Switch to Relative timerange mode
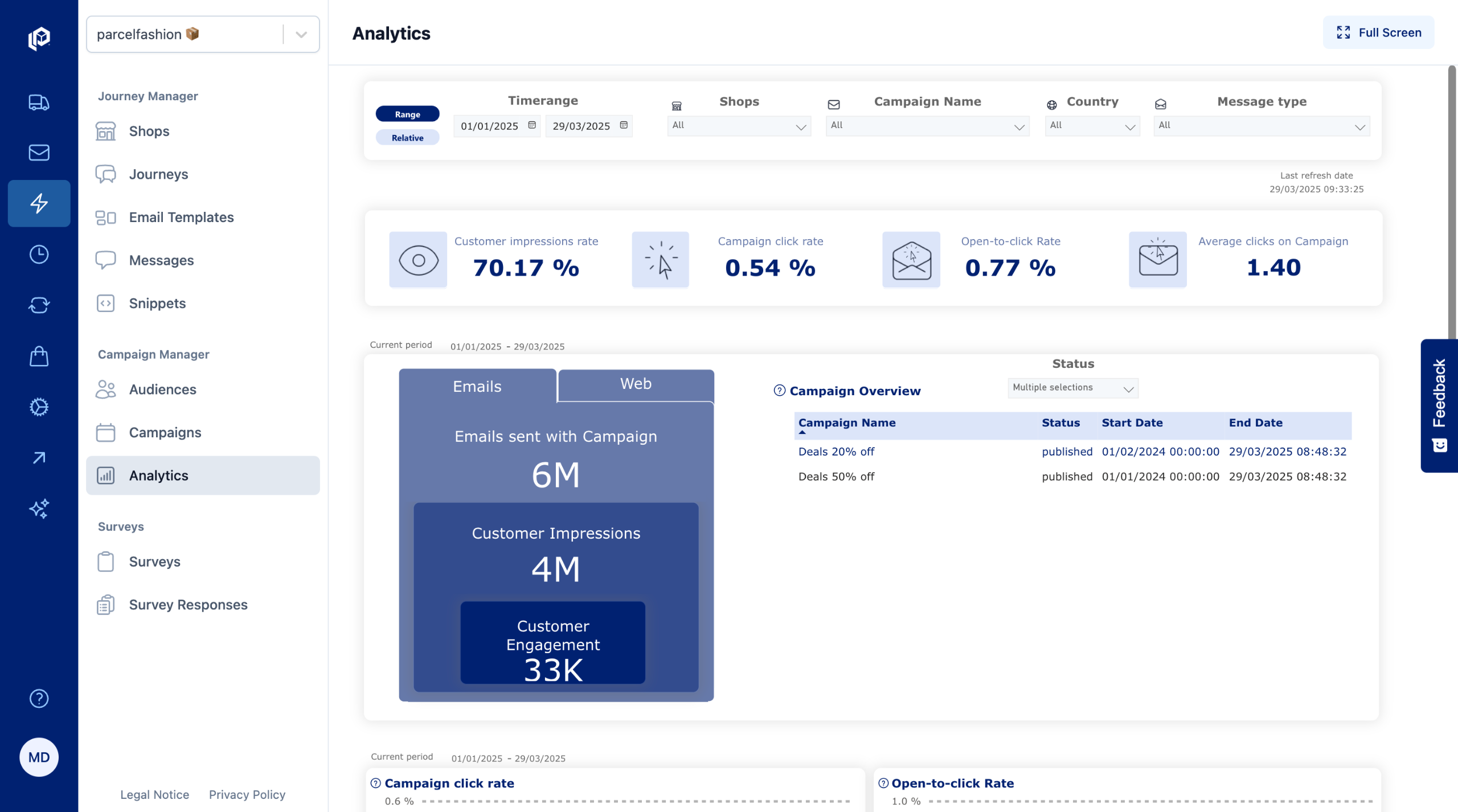Viewport: 1458px width, 812px height. [407, 138]
